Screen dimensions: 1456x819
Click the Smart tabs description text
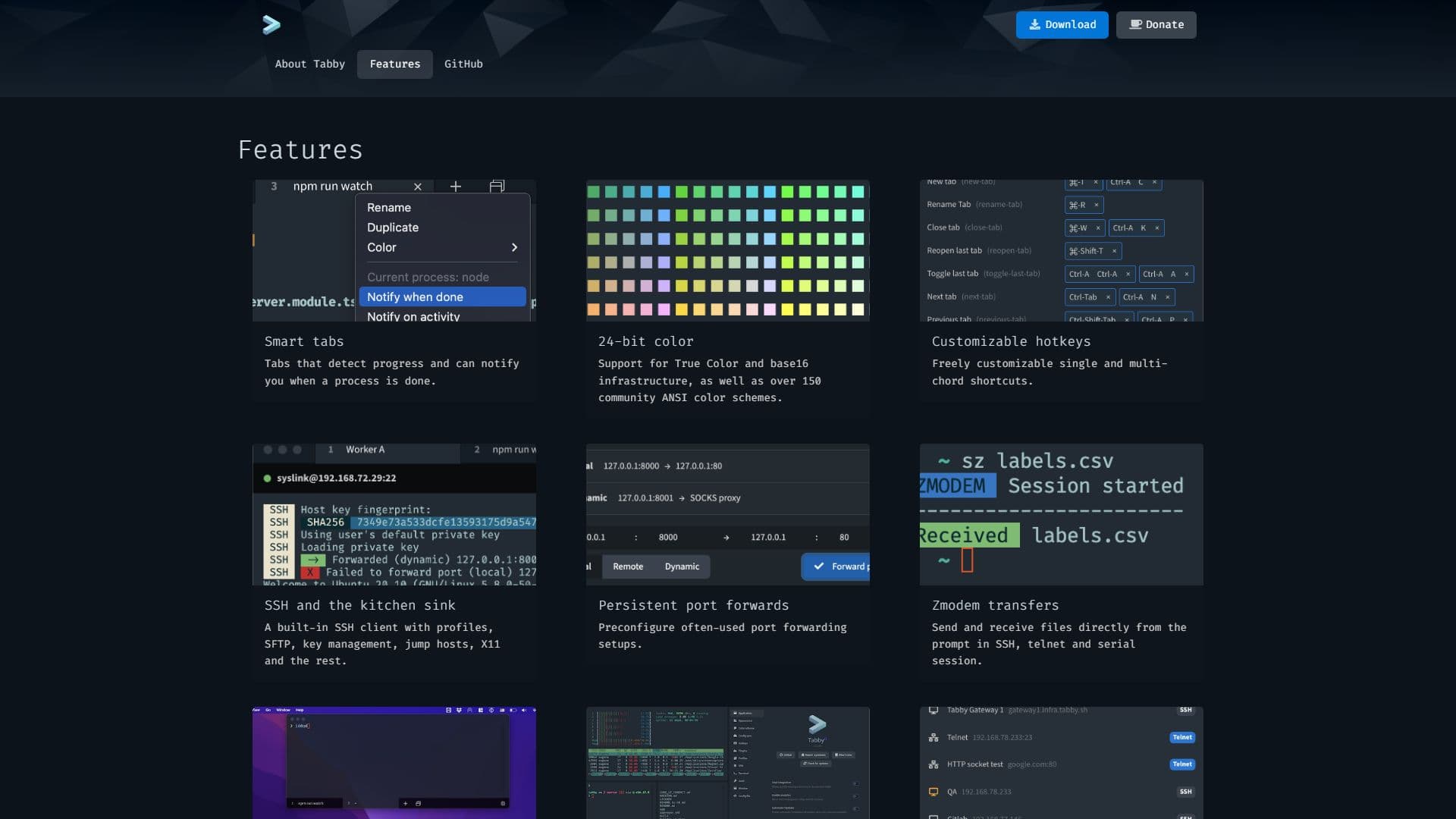point(392,372)
